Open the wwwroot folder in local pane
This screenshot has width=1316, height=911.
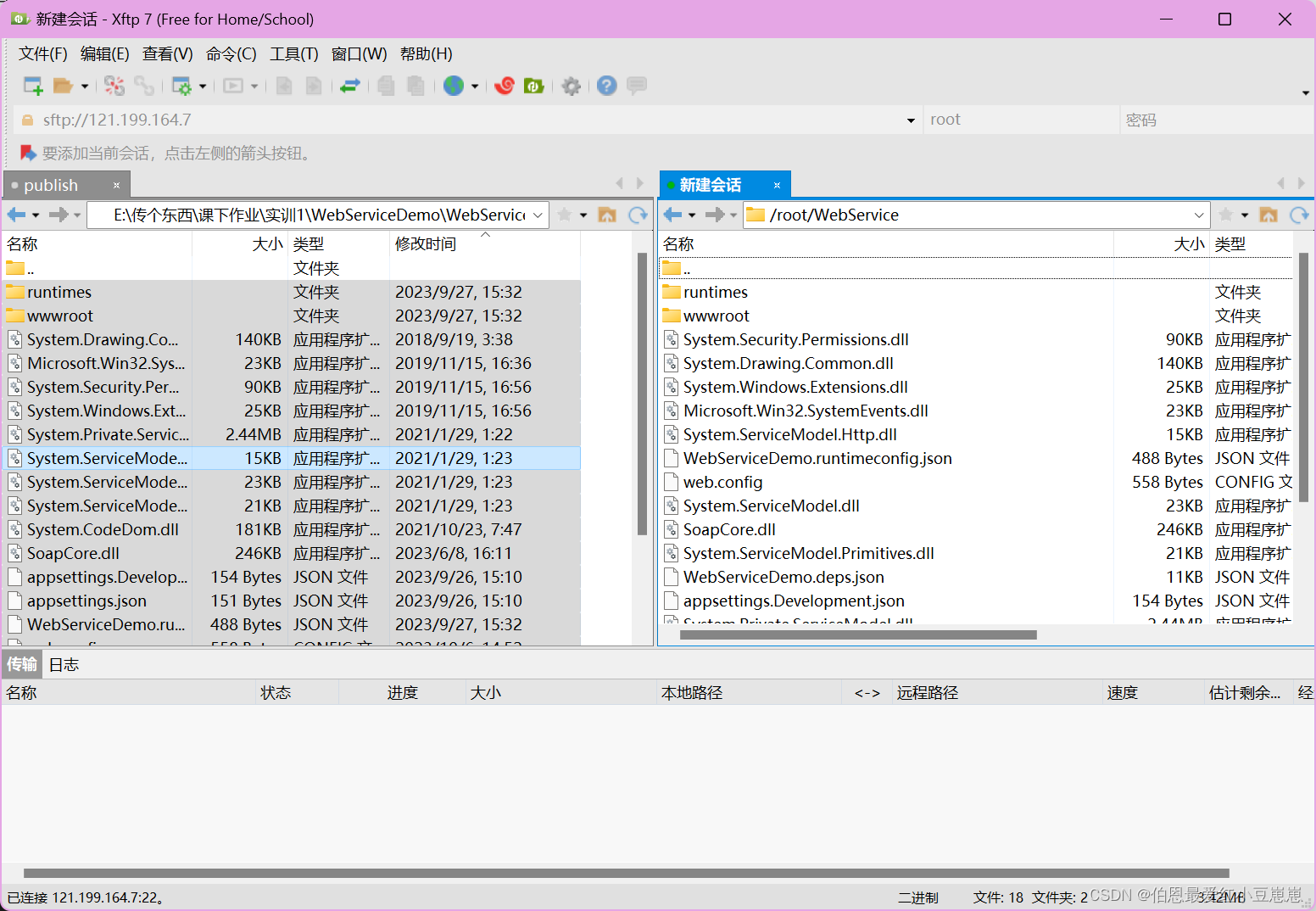60,316
